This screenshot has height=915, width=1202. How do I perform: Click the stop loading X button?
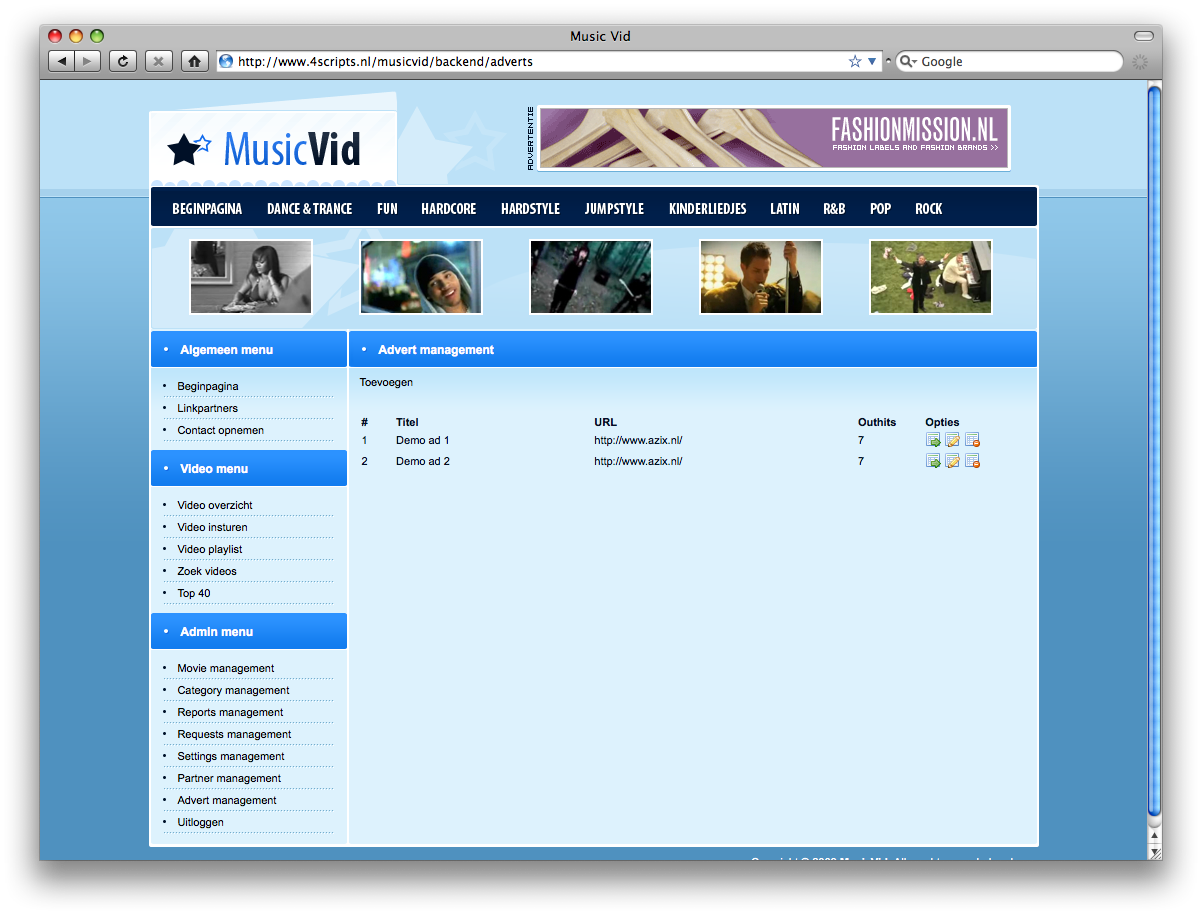pyautogui.click(x=158, y=61)
